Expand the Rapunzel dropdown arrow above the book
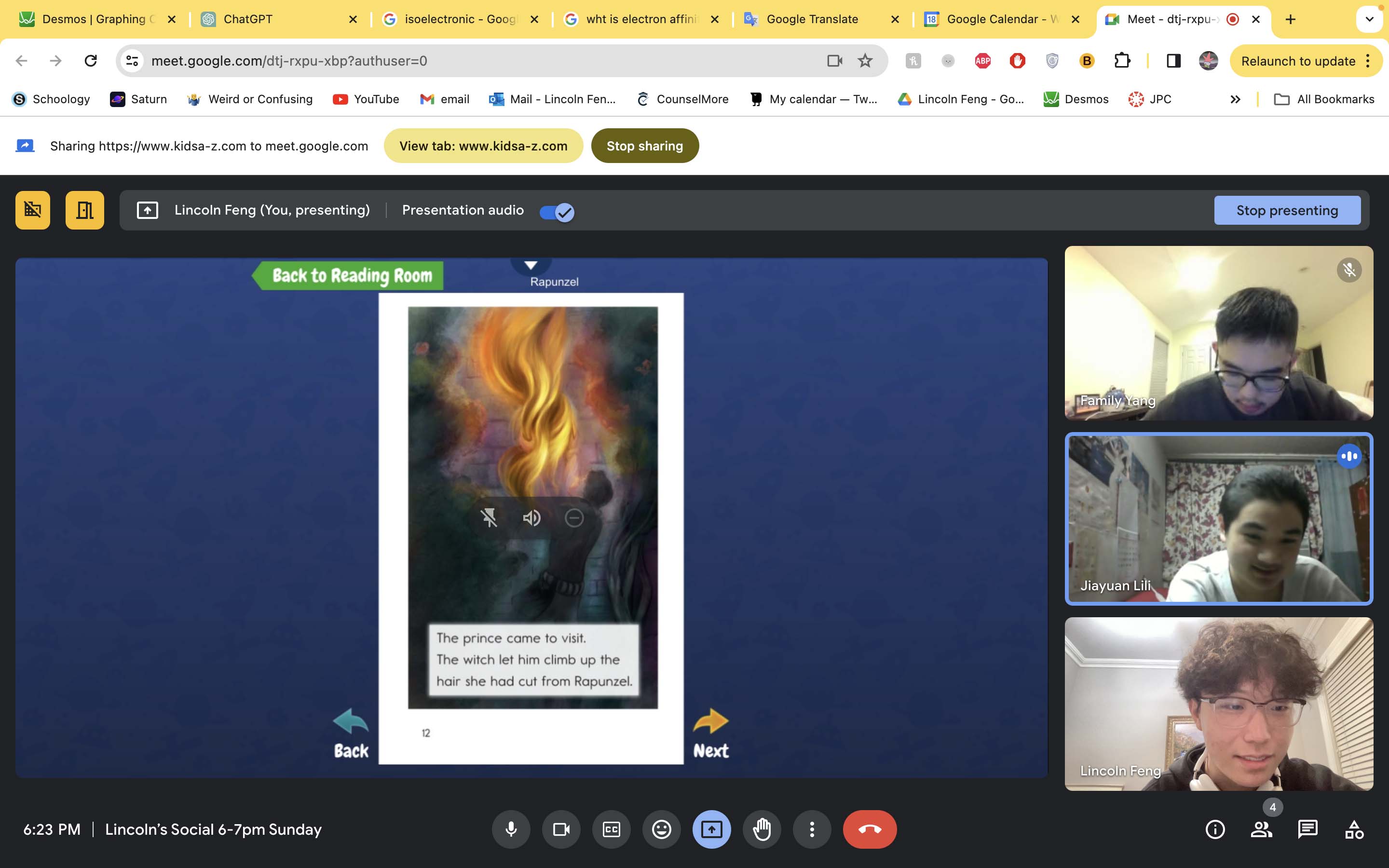1389x868 pixels. coord(531,265)
